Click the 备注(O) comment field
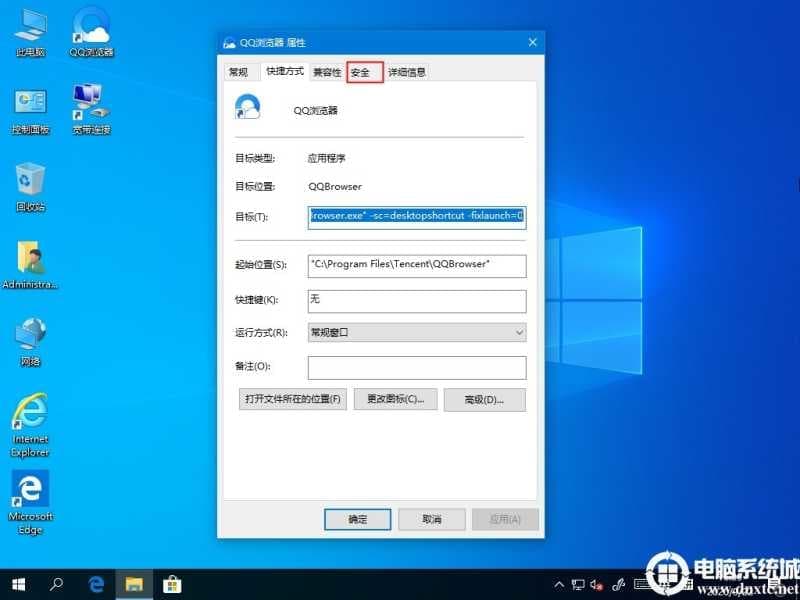The width and height of the screenshot is (800, 600). (x=417, y=368)
